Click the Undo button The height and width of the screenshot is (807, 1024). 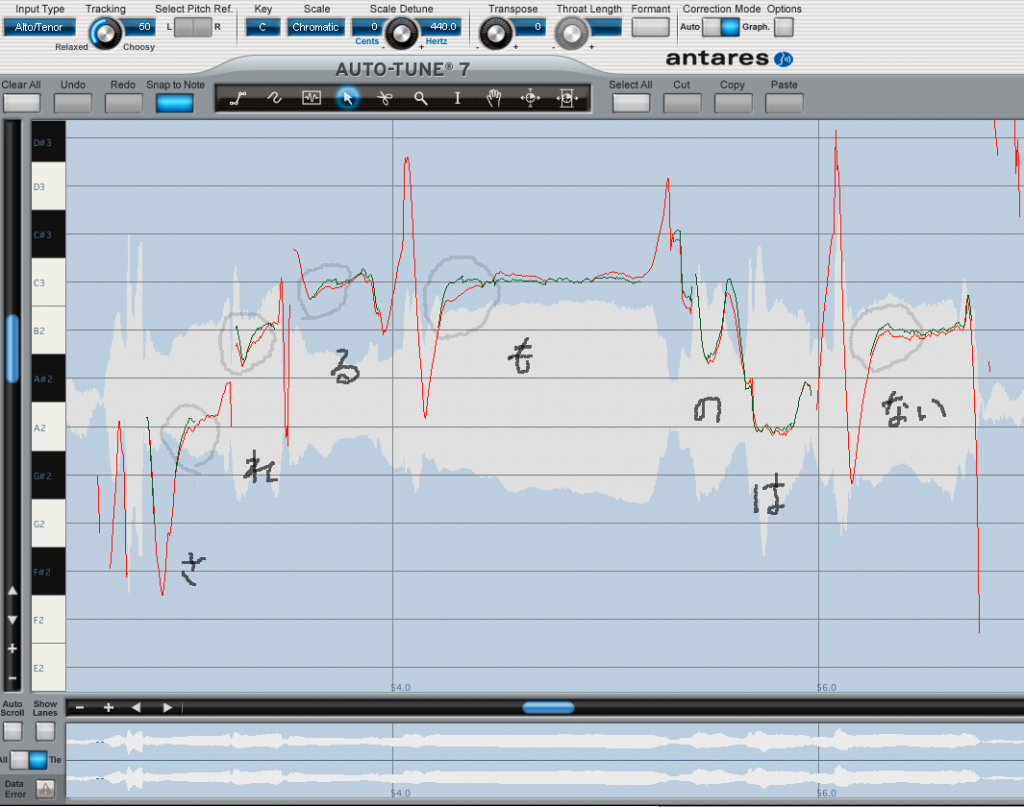(72, 103)
